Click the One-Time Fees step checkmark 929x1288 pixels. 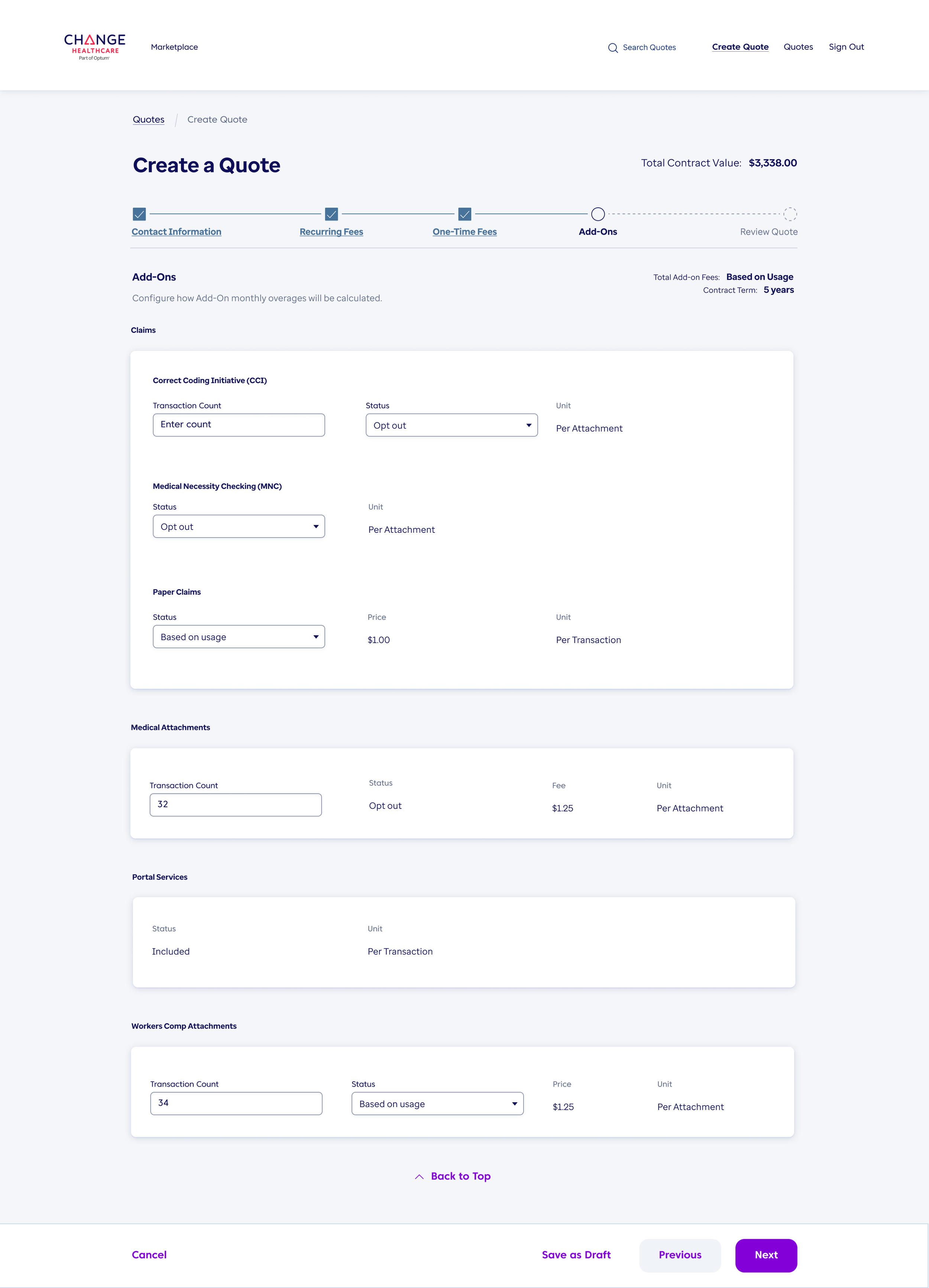pos(465,214)
